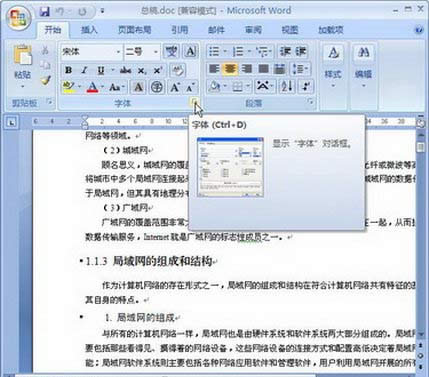Align paragraph text right
This screenshot has width=429, height=377.
point(247,69)
